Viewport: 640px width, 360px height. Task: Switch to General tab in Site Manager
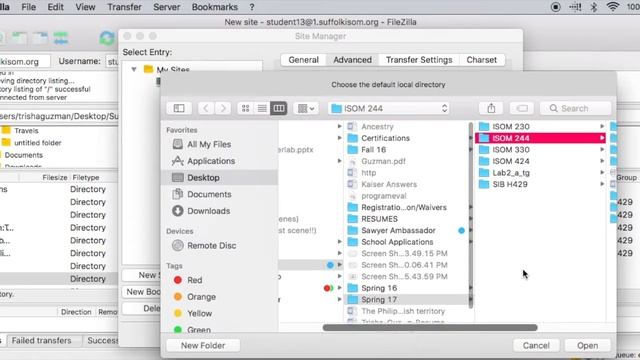point(303,60)
